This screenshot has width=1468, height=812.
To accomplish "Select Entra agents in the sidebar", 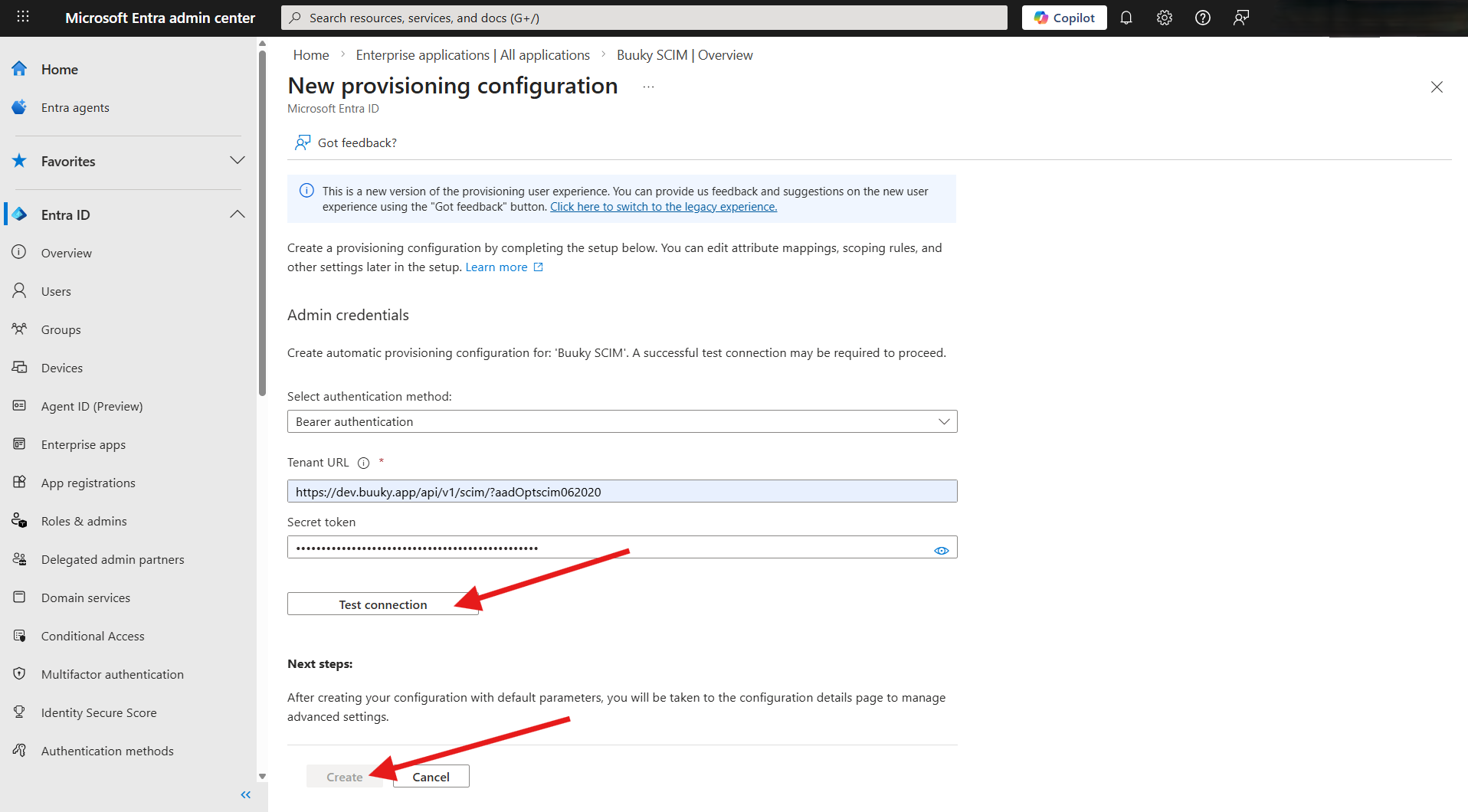I will point(74,107).
